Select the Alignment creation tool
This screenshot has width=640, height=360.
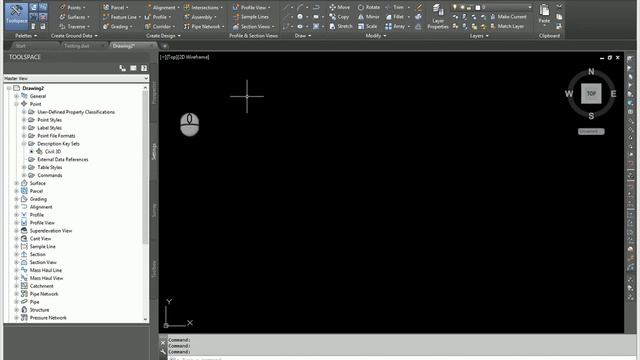[162, 7]
